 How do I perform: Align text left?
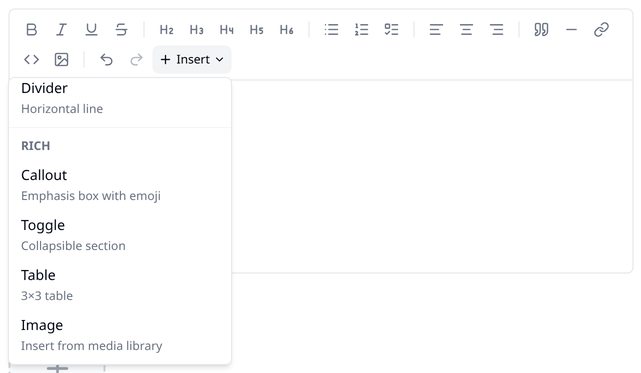pos(436,29)
